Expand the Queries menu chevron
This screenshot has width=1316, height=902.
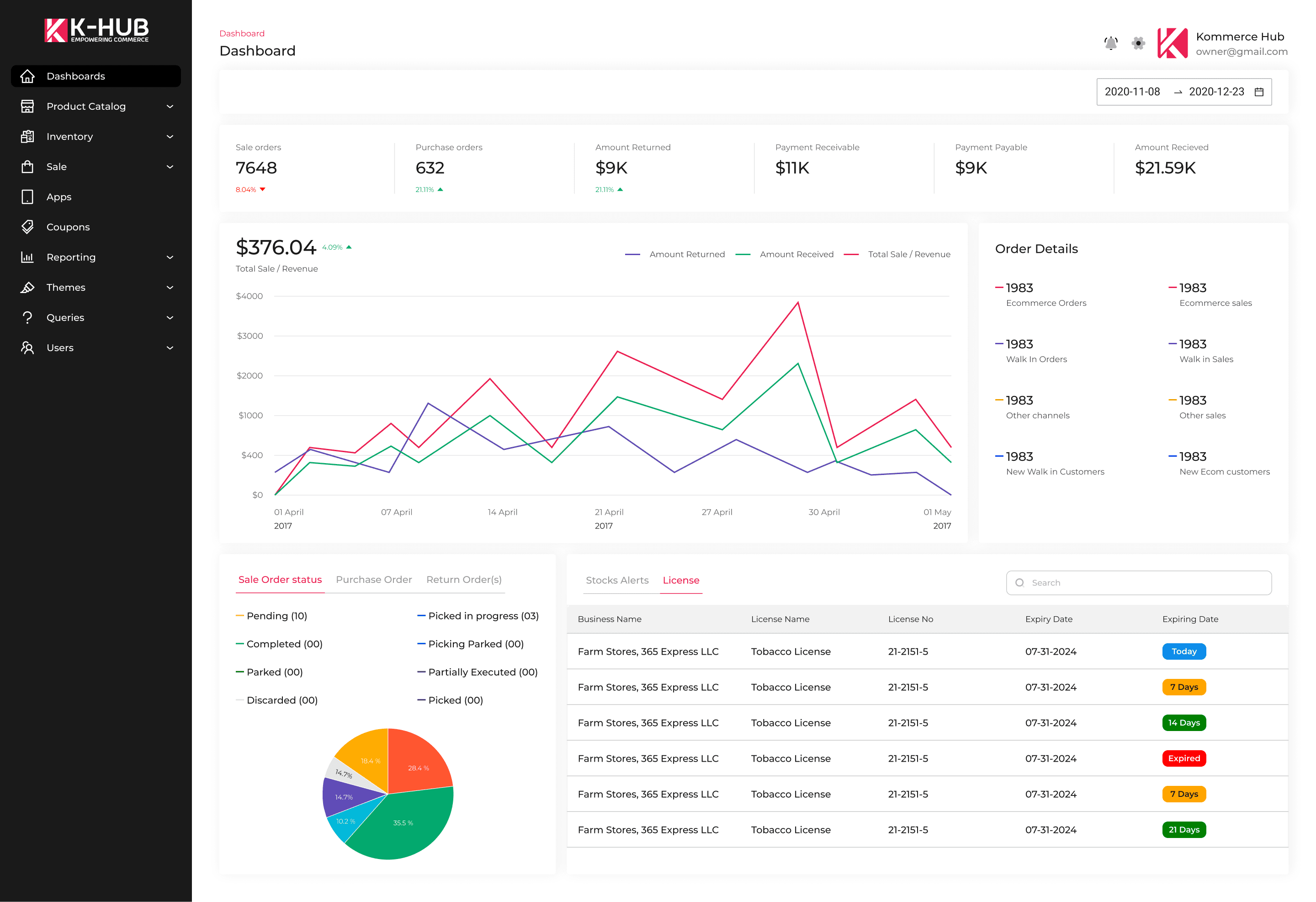pyautogui.click(x=170, y=318)
